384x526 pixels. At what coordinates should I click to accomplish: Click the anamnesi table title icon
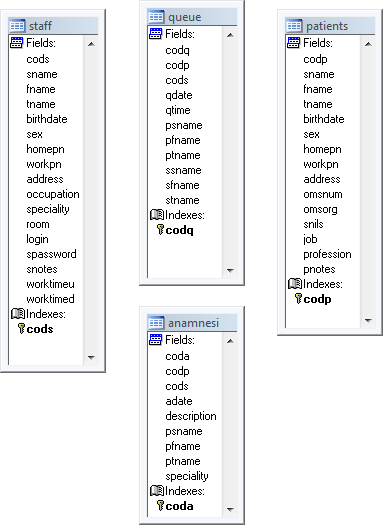pos(156,323)
